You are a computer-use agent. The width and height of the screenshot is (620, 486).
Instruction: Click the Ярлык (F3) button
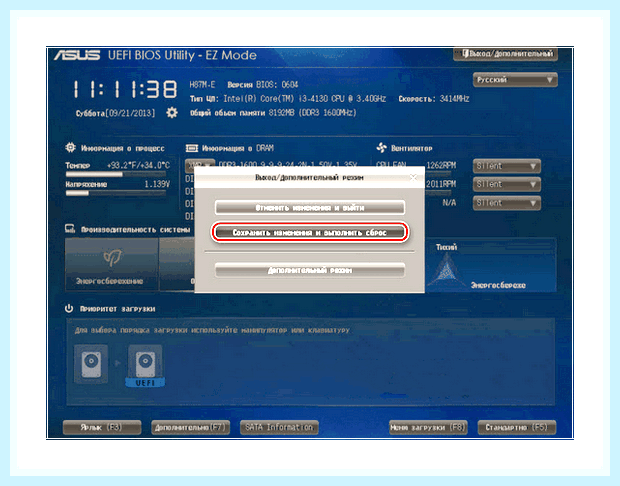[102, 427]
